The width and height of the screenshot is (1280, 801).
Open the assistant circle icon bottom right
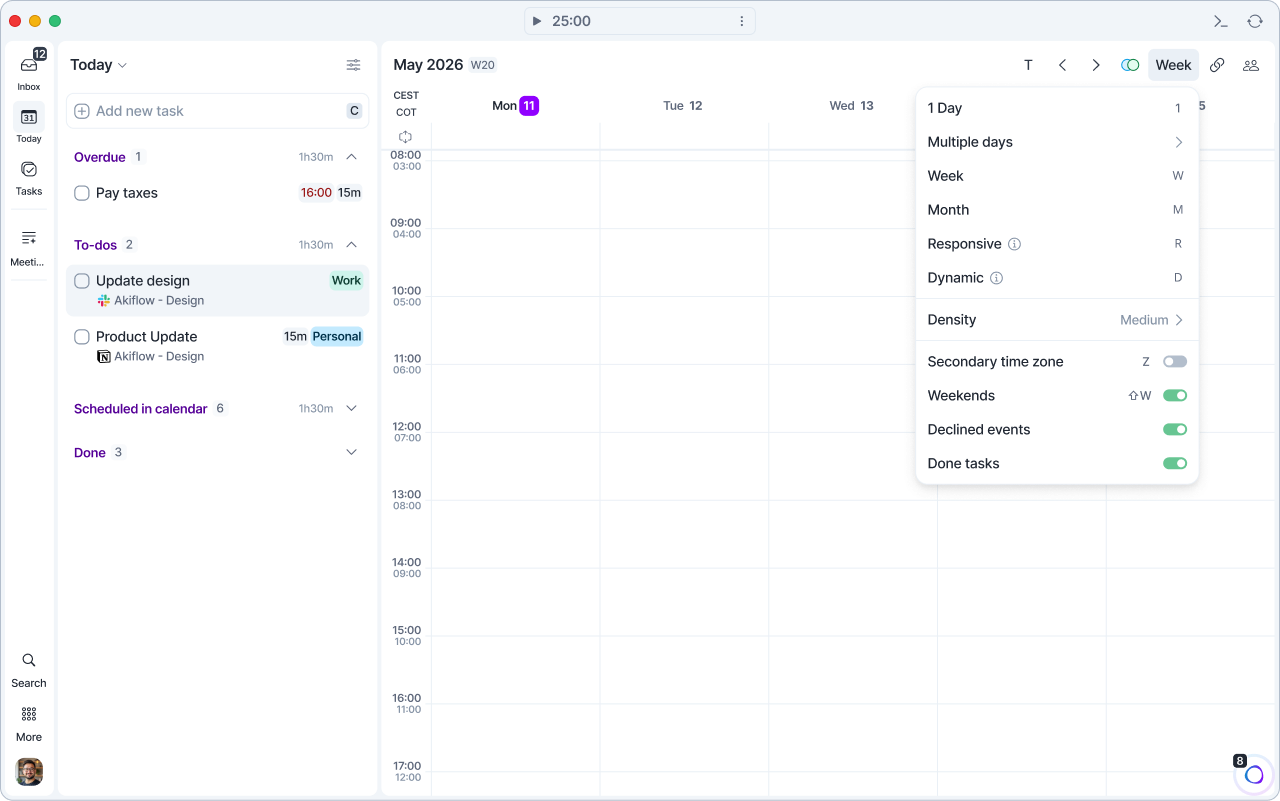tap(1254, 774)
